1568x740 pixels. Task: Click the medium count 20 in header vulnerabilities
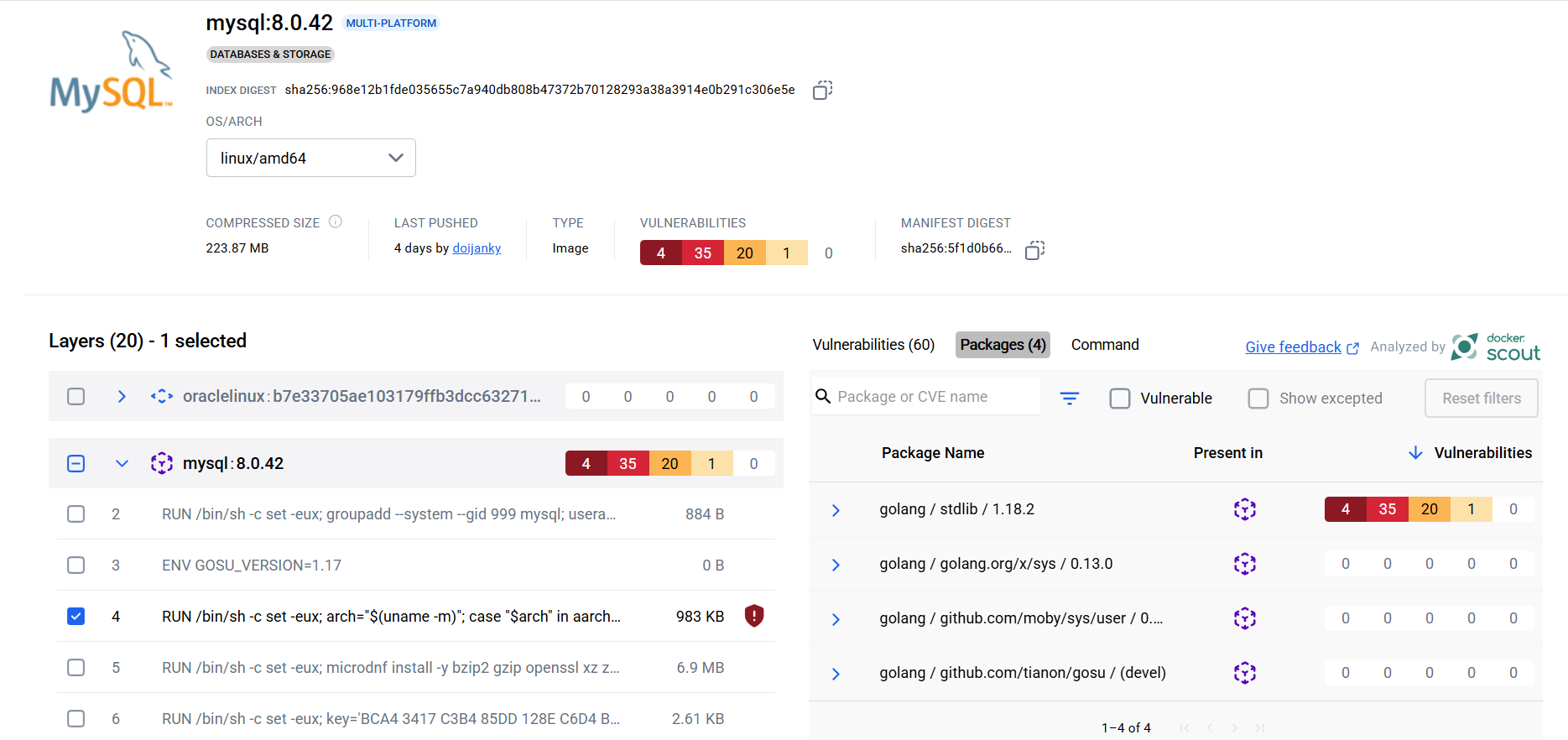[745, 253]
